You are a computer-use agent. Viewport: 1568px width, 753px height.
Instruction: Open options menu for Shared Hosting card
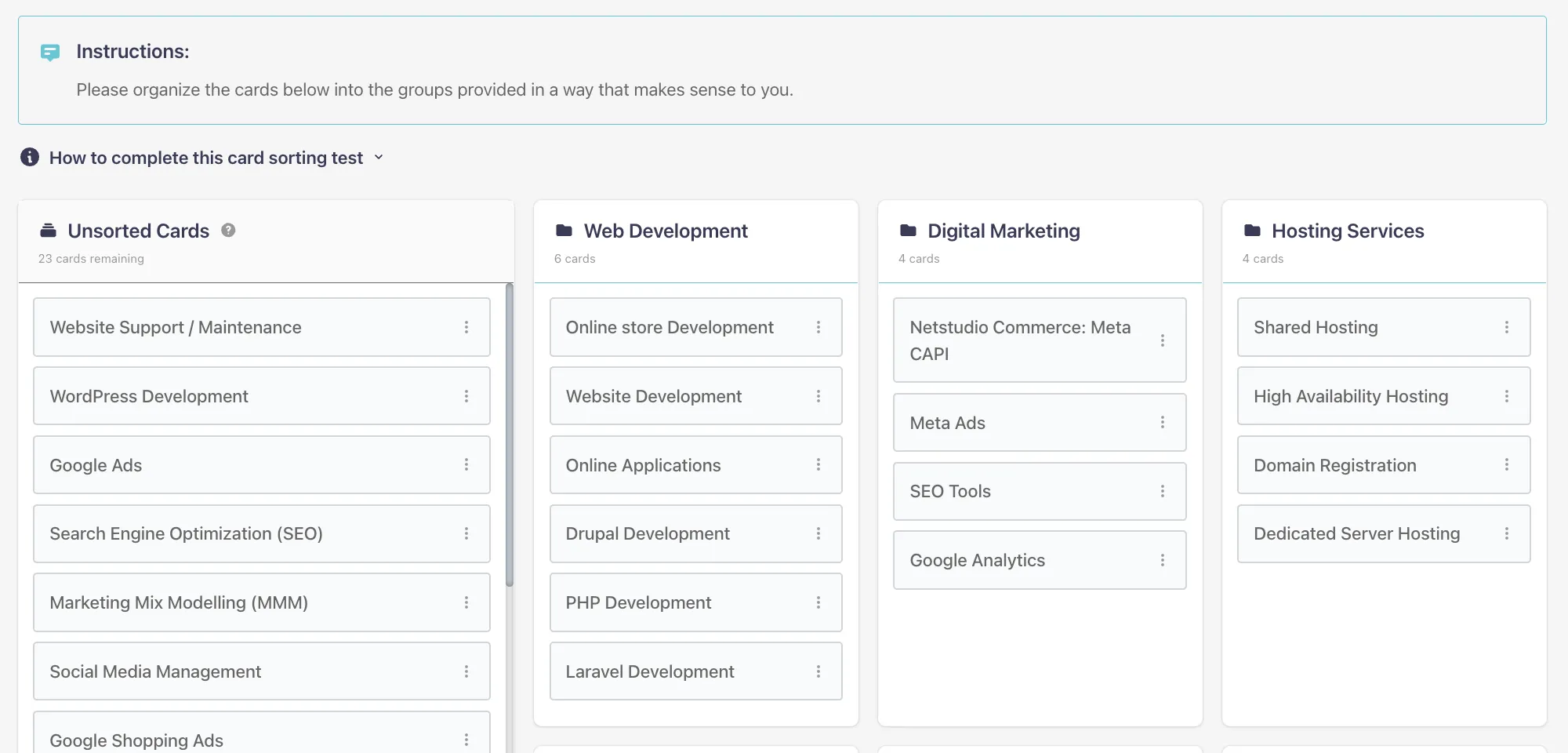[1506, 327]
